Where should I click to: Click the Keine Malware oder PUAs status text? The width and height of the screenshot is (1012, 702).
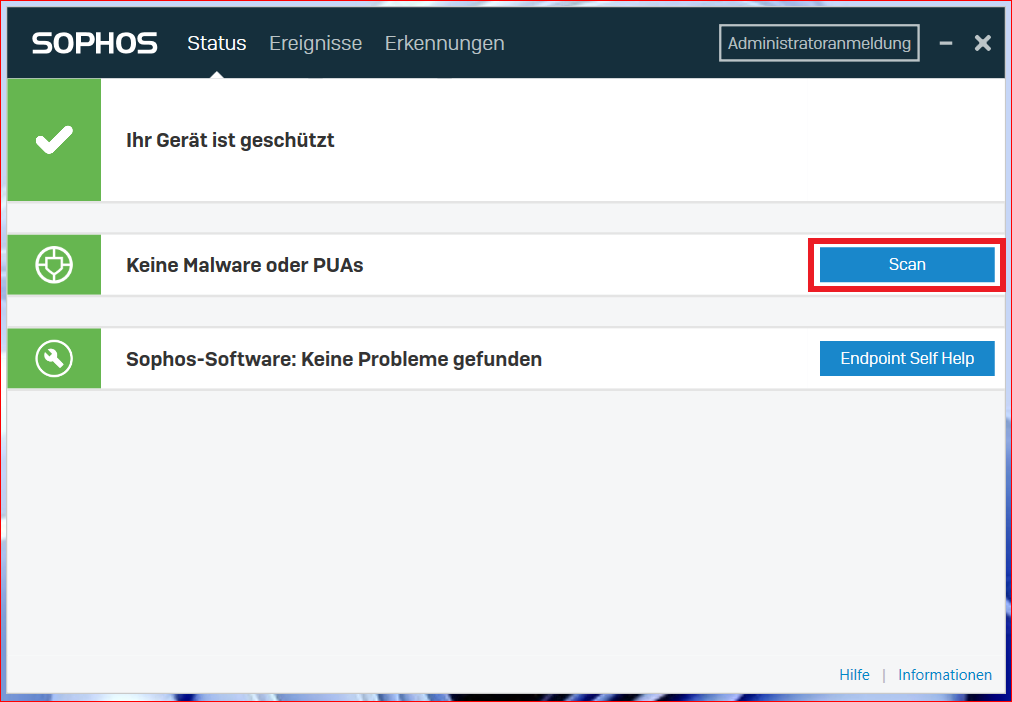[x=244, y=264]
